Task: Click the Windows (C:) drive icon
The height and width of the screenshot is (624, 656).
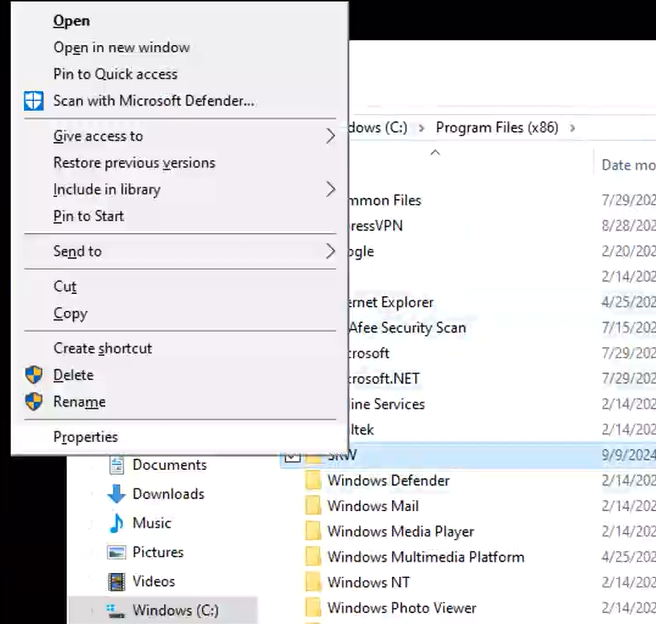Action: tap(115, 611)
